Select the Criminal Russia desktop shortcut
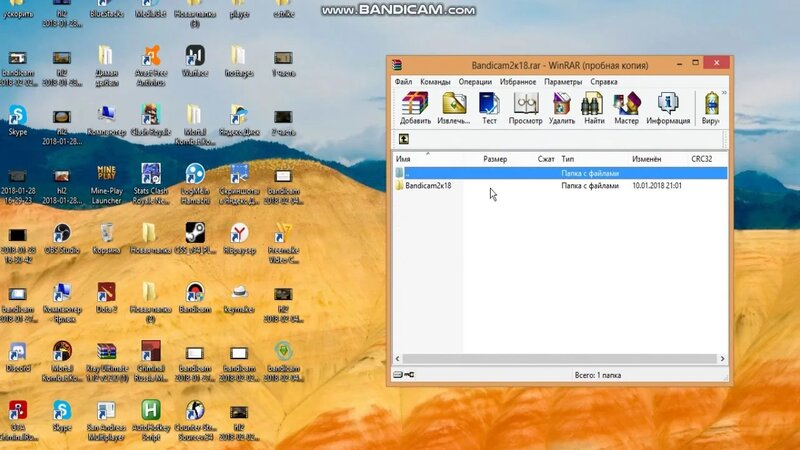The width and height of the screenshot is (800, 450). [151, 361]
